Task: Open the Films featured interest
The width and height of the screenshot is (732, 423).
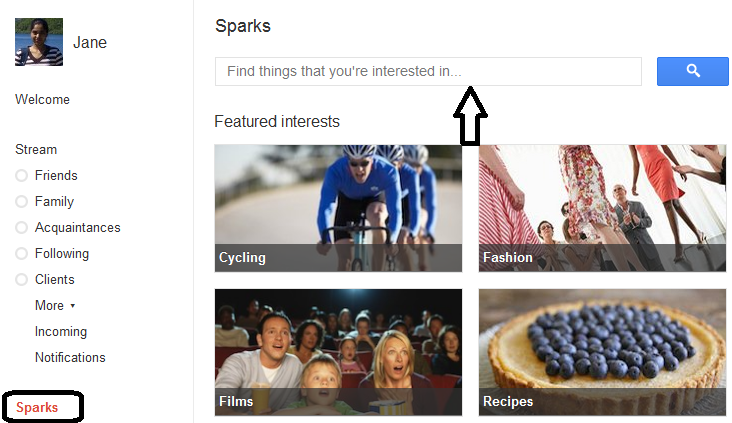Action: click(338, 352)
